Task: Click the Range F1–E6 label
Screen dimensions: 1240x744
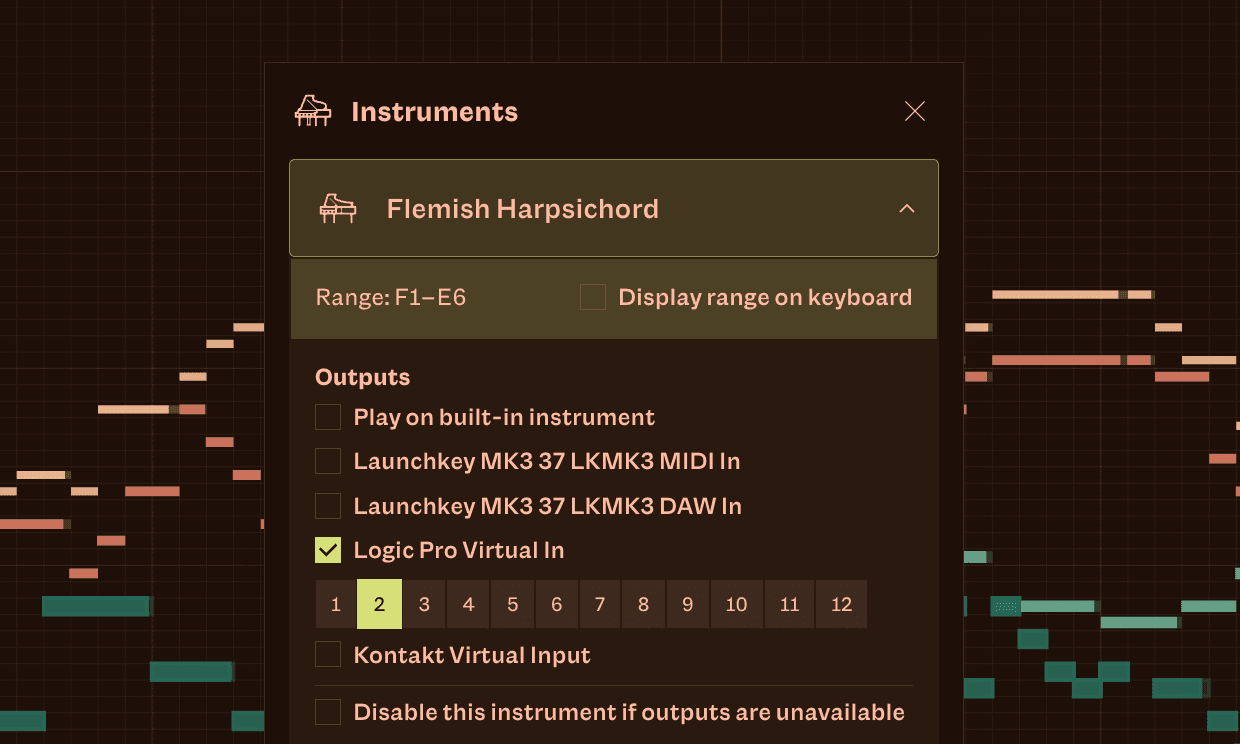Action: click(391, 297)
